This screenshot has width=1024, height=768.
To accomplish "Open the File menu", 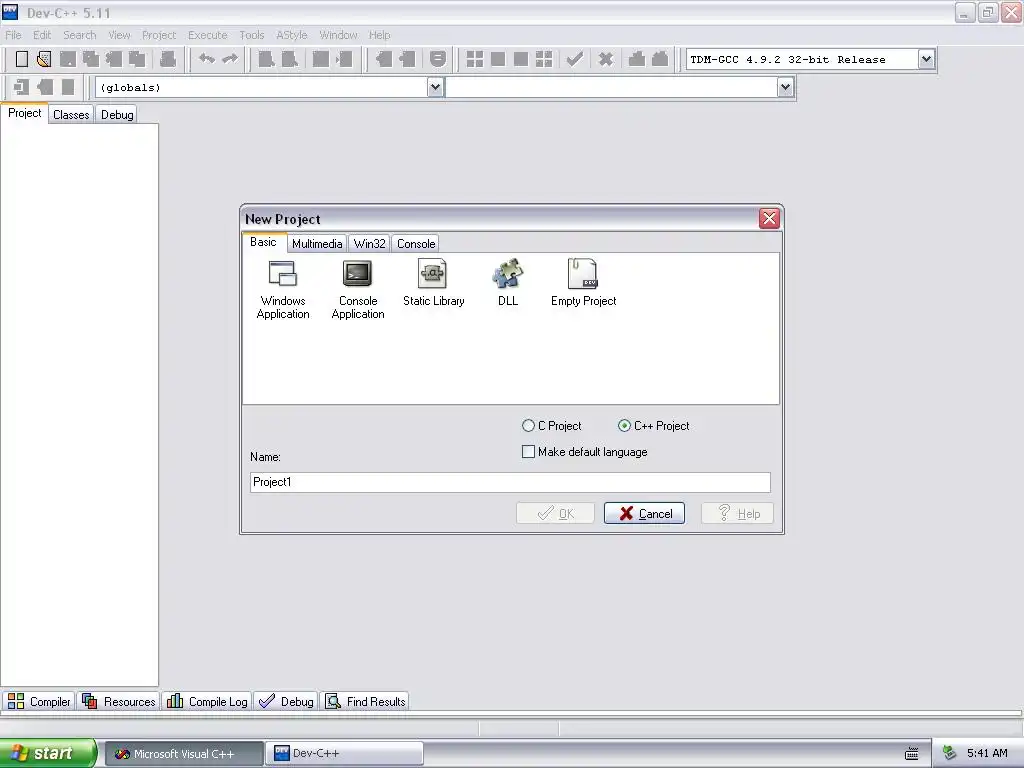I will tap(13, 35).
